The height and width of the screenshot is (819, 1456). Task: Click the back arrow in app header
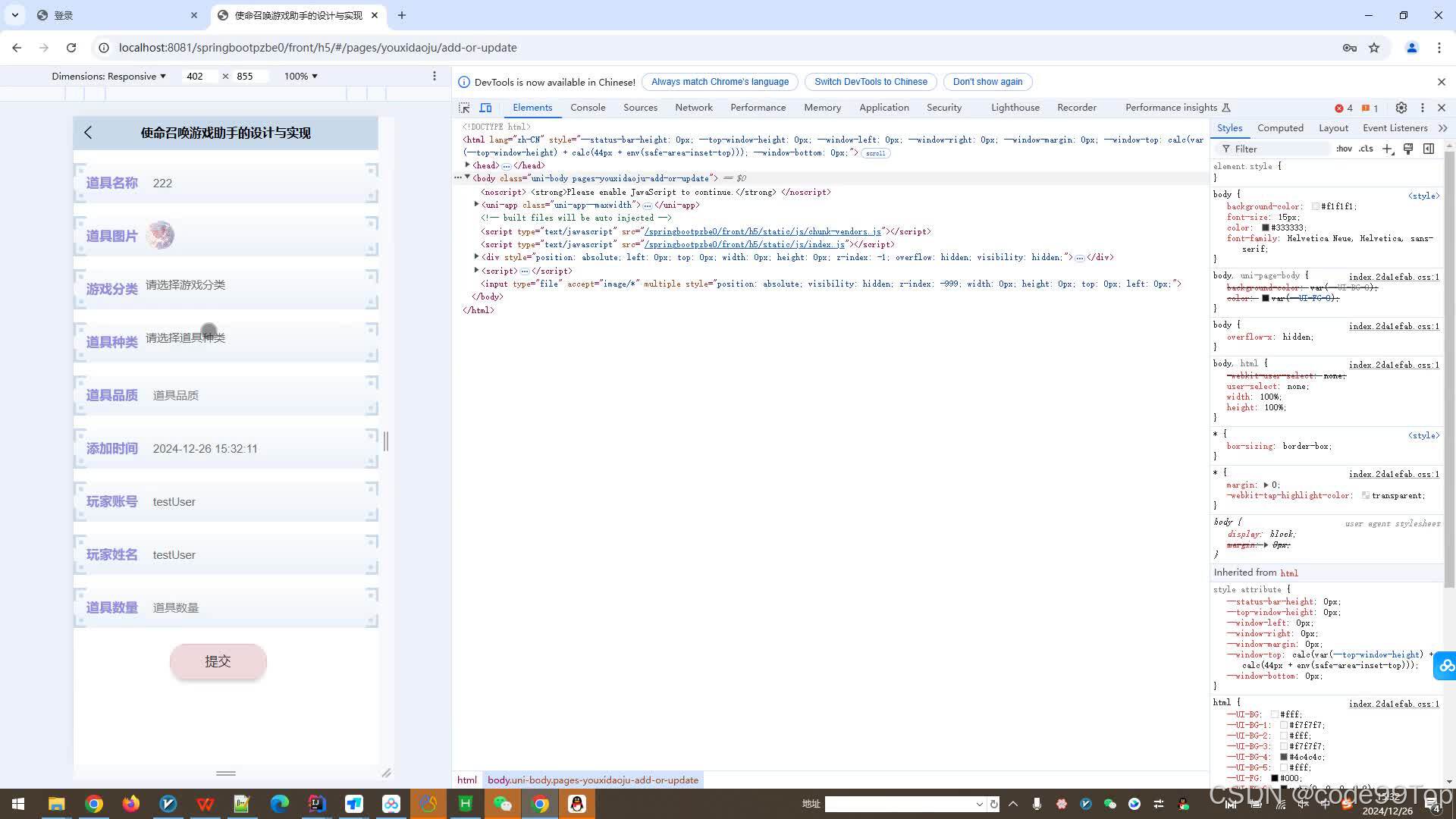point(88,133)
